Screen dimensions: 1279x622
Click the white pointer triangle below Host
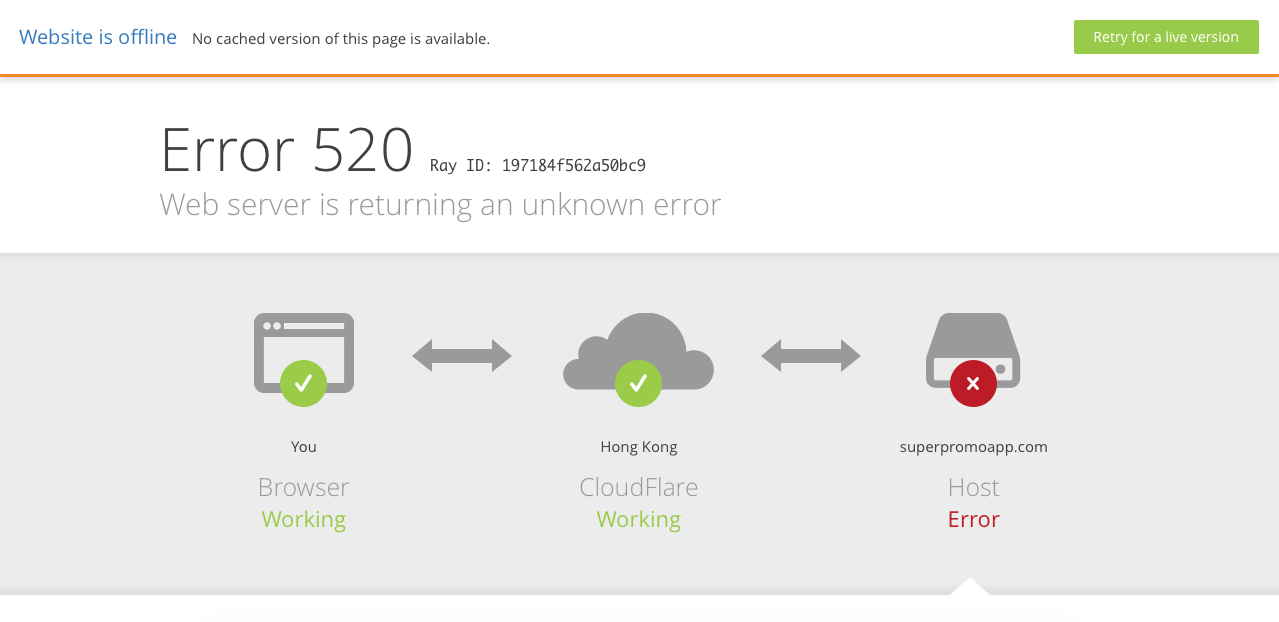[969, 587]
